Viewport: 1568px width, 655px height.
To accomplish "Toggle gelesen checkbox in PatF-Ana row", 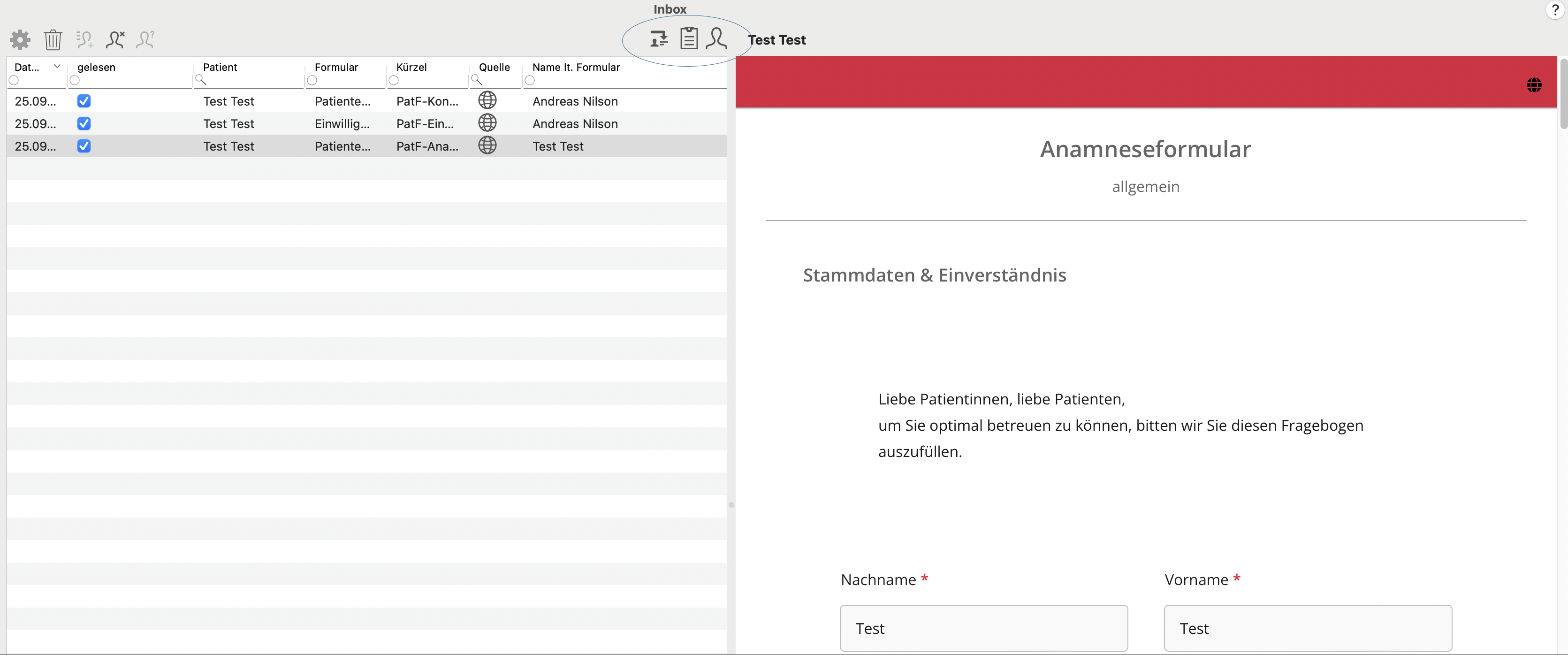I will 84,146.
